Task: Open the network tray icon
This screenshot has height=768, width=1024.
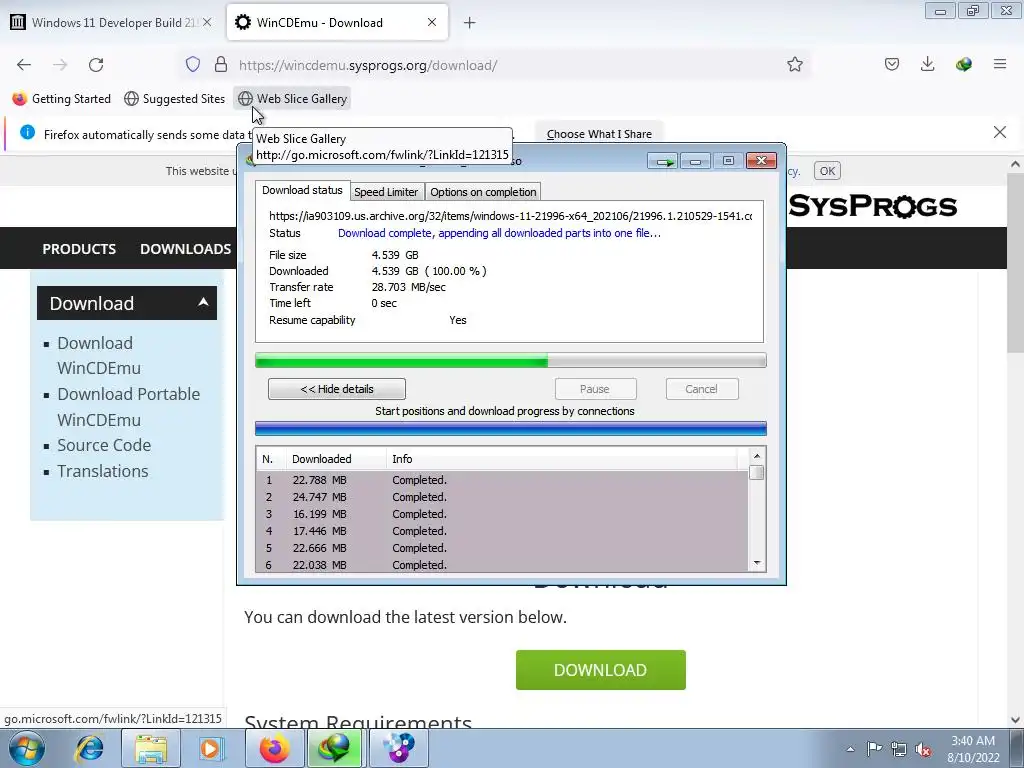Action: [899, 749]
